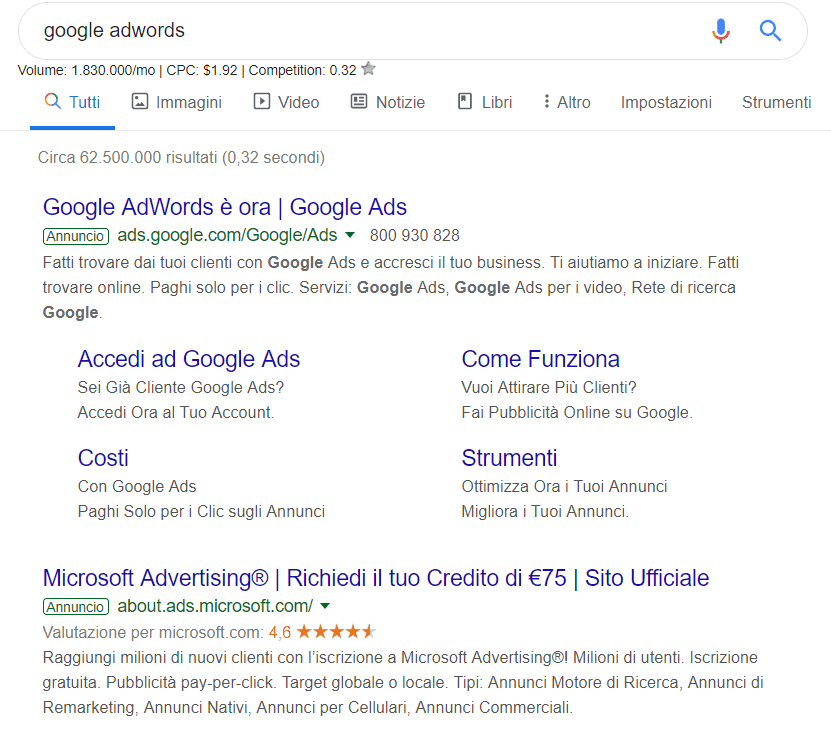Screen dimensions: 831x738
Task: Click the text Paghi Solo per i Clic sugli Annunci
Action: pos(201,511)
